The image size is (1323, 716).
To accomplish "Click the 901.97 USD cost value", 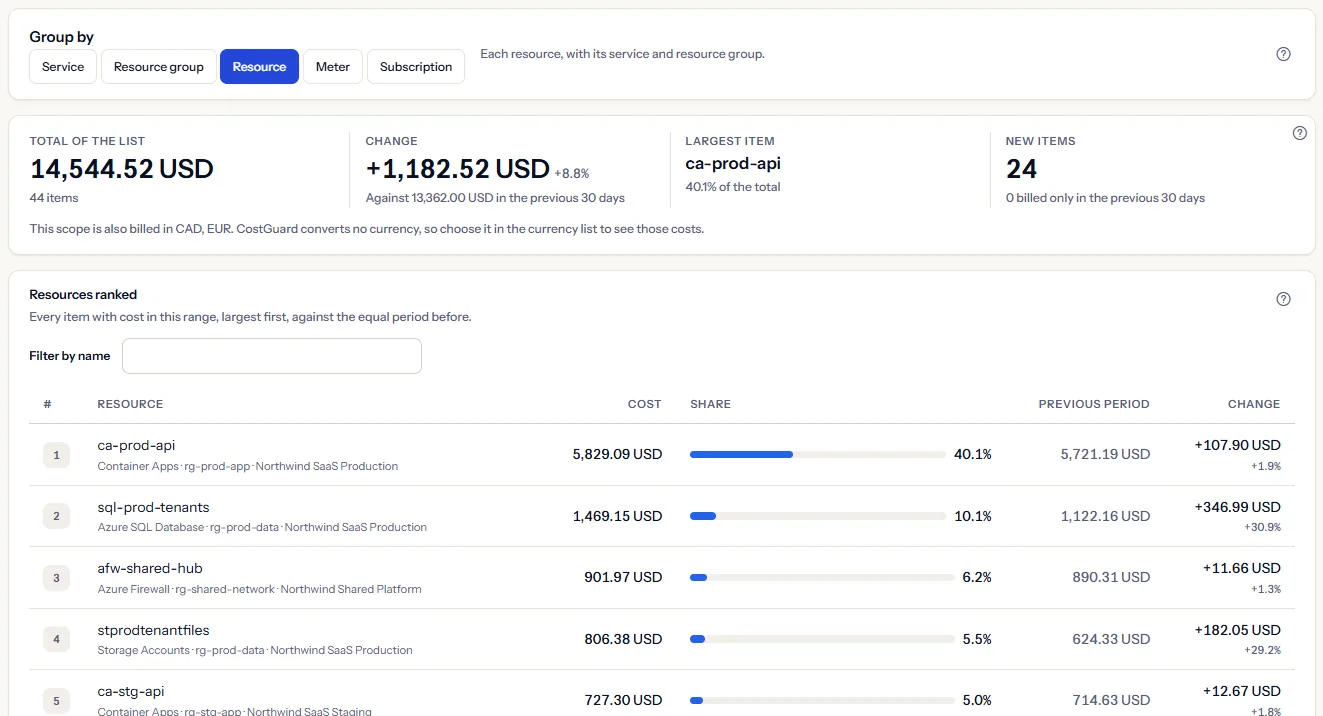I will click(x=623, y=577).
